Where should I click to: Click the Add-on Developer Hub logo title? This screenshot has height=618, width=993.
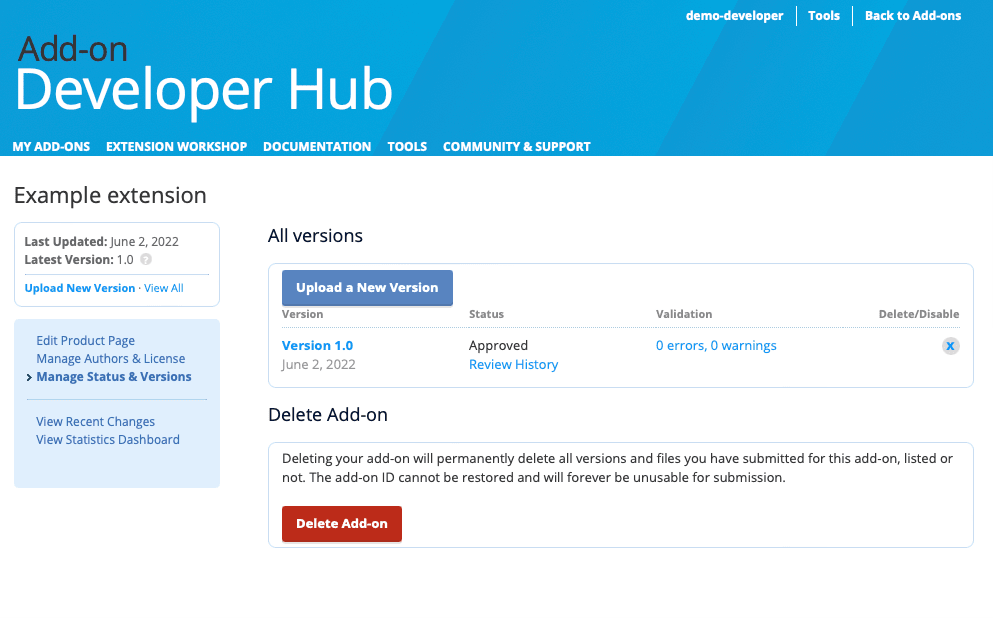tap(203, 77)
